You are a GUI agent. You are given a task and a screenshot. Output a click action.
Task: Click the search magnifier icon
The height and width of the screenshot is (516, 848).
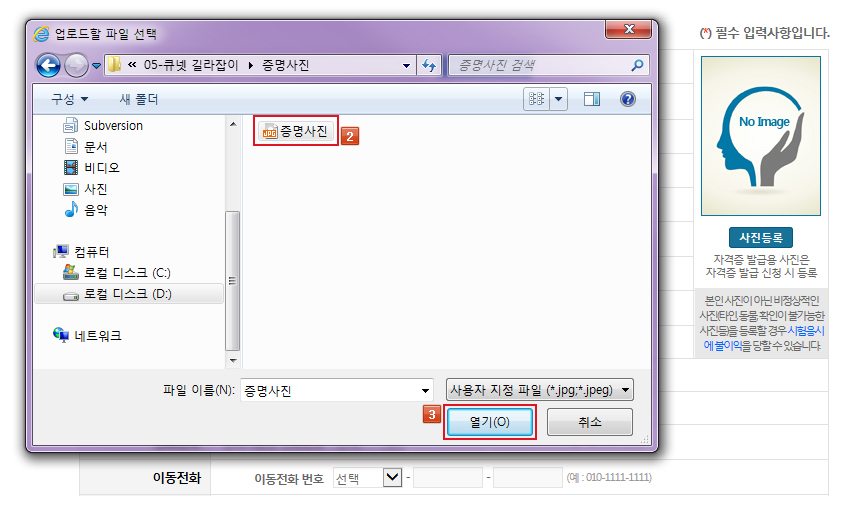coord(638,65)
